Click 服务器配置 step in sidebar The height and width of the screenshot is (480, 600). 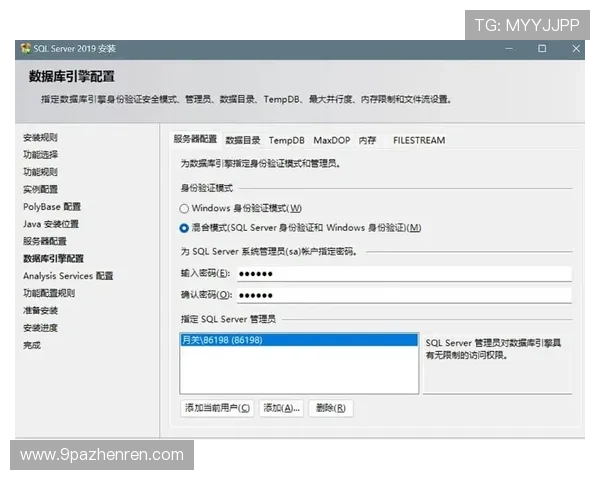(44, 241)
